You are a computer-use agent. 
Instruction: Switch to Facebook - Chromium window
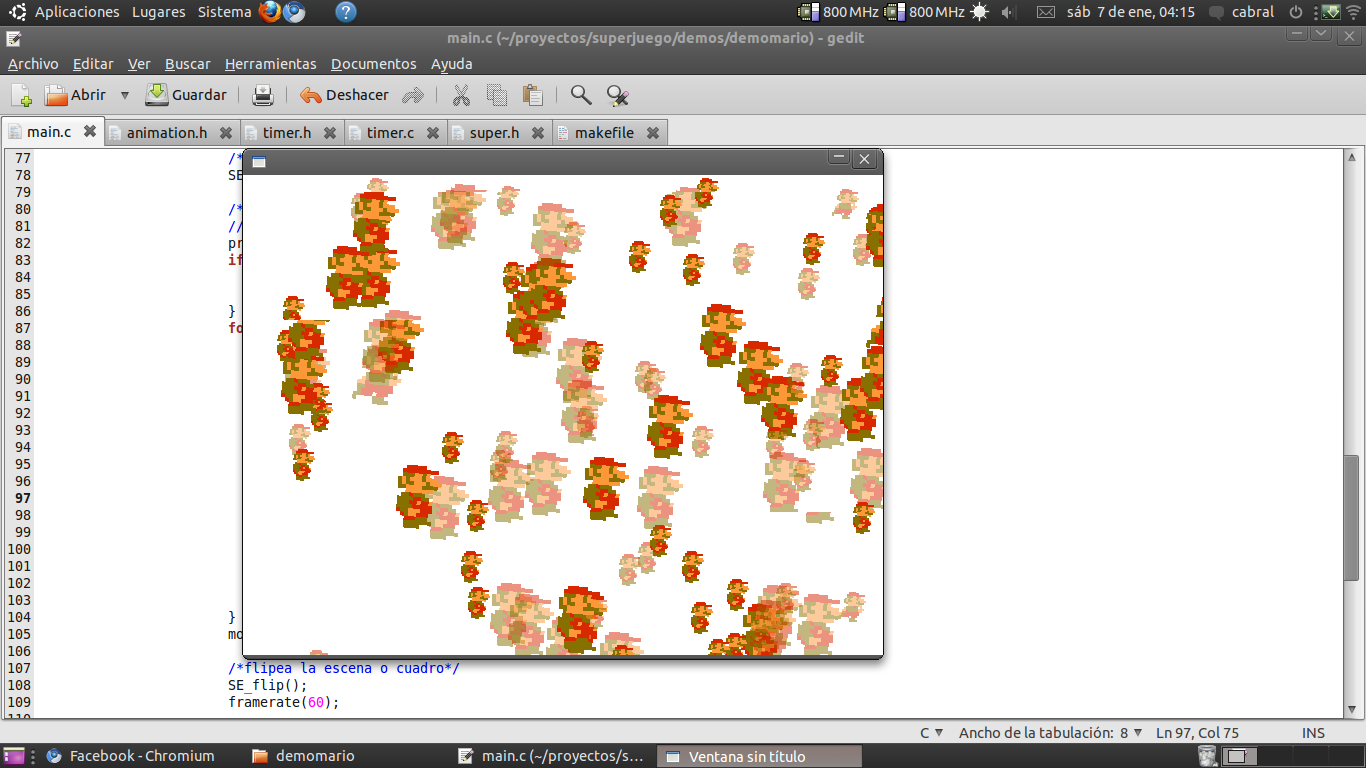[132, 756]
